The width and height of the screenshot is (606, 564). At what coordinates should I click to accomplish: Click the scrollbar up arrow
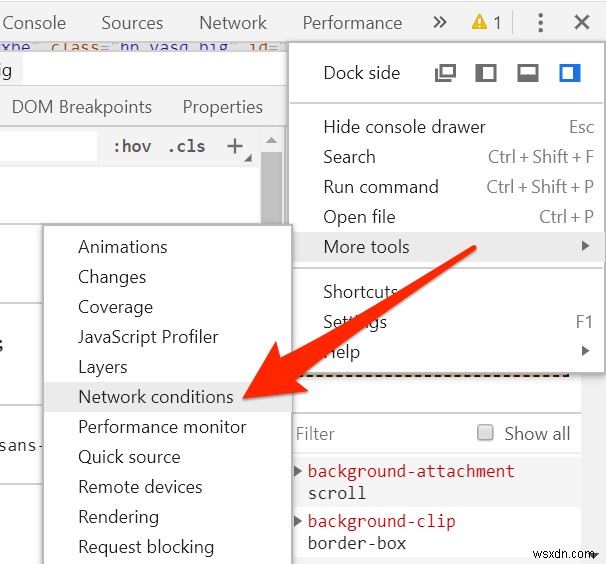coord(271,140)
